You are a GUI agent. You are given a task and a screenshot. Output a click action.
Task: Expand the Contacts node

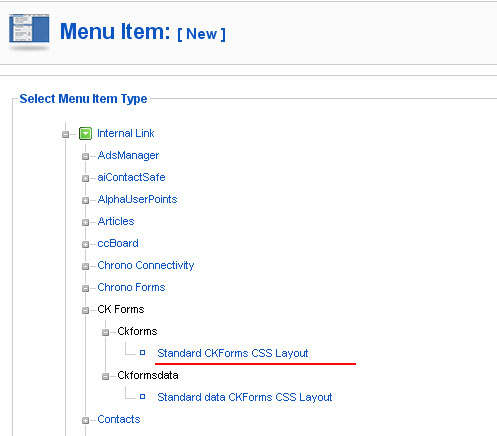click(85, 420)
